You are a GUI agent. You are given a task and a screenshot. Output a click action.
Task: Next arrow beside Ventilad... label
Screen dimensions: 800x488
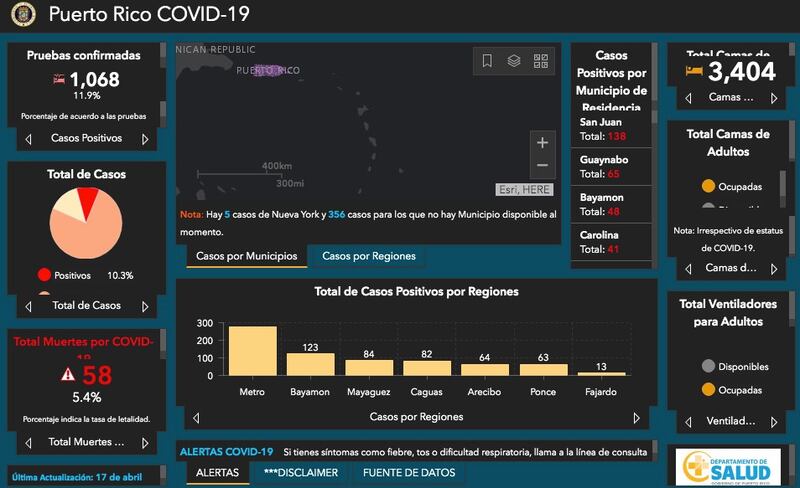(x=774, y=422)
